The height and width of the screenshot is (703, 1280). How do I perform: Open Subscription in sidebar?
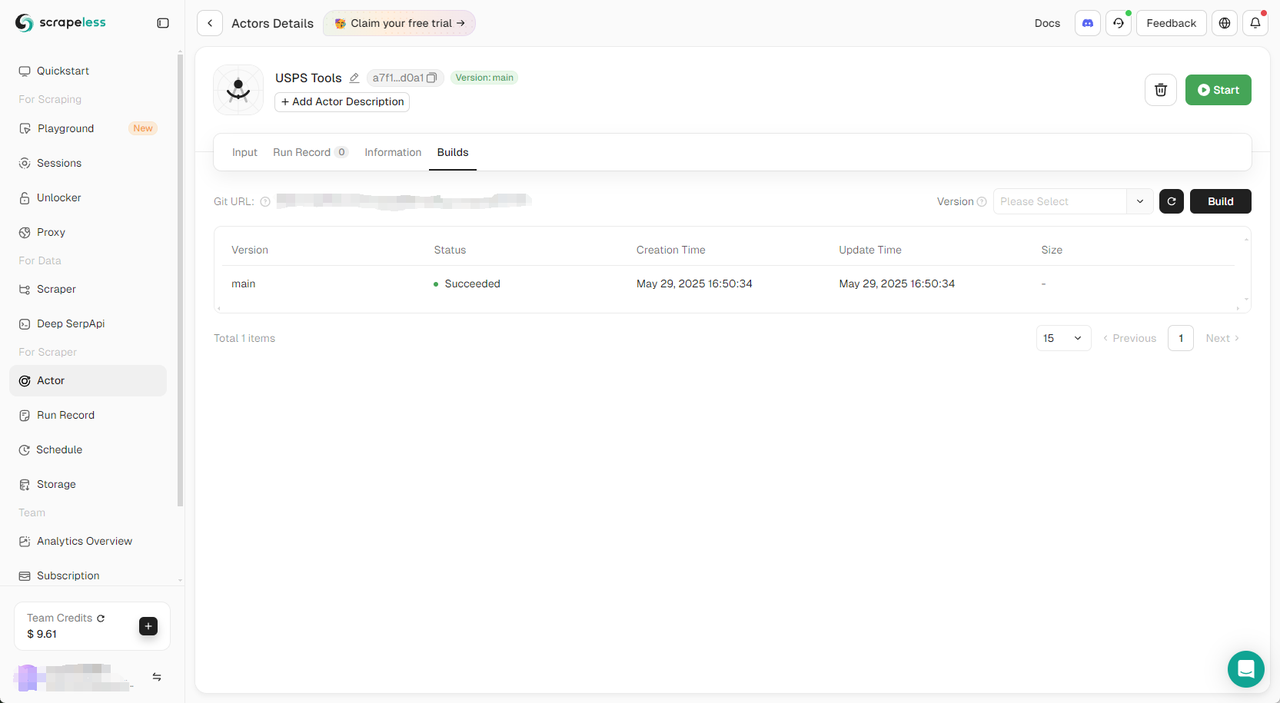(88, 576)
